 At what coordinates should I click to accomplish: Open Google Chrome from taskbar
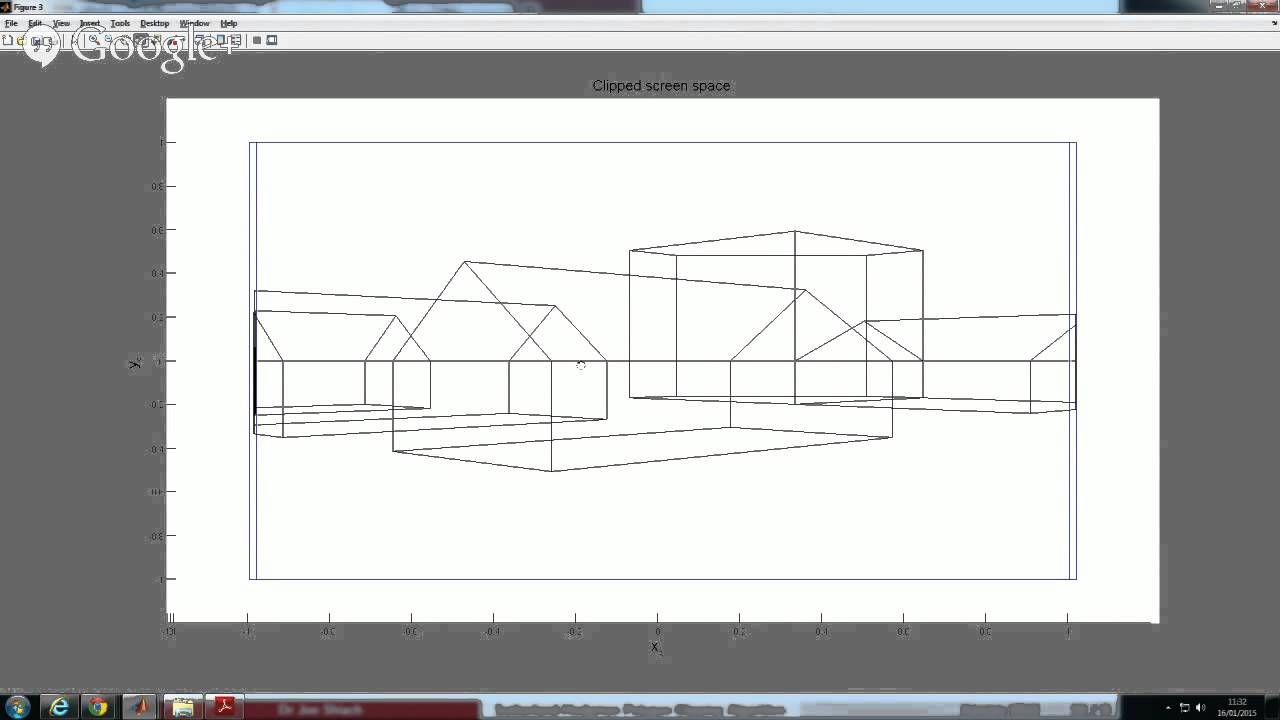point(98,707)
